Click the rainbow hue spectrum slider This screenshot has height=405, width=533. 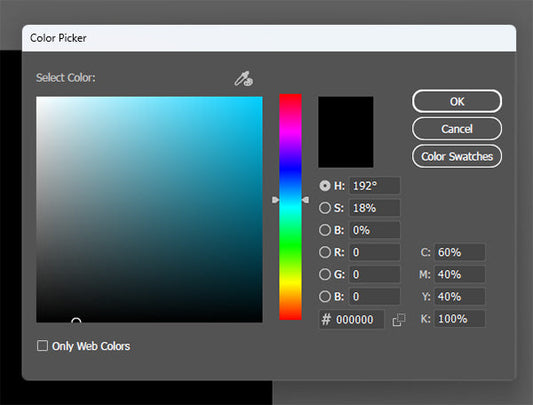coord(290,207)
